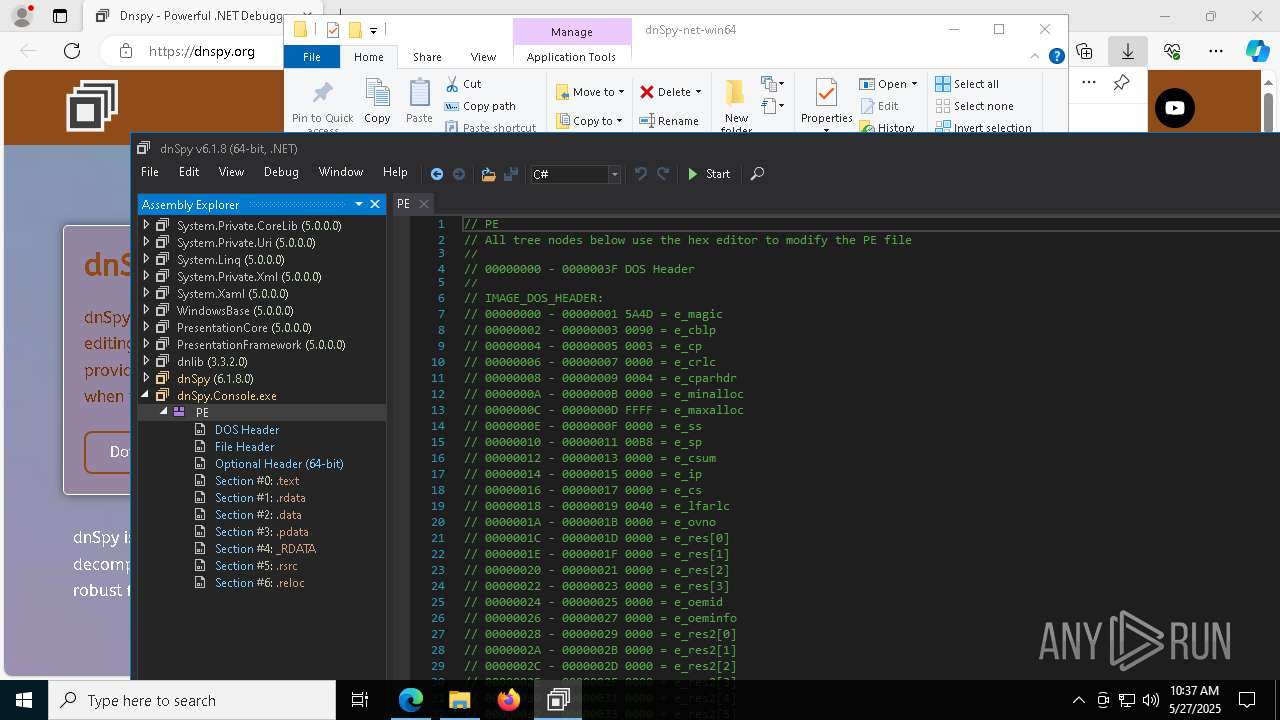Refresh the dnspy.org page in Edge
1280x720 pixels.
pyautogui.click(x=72, y=51)
